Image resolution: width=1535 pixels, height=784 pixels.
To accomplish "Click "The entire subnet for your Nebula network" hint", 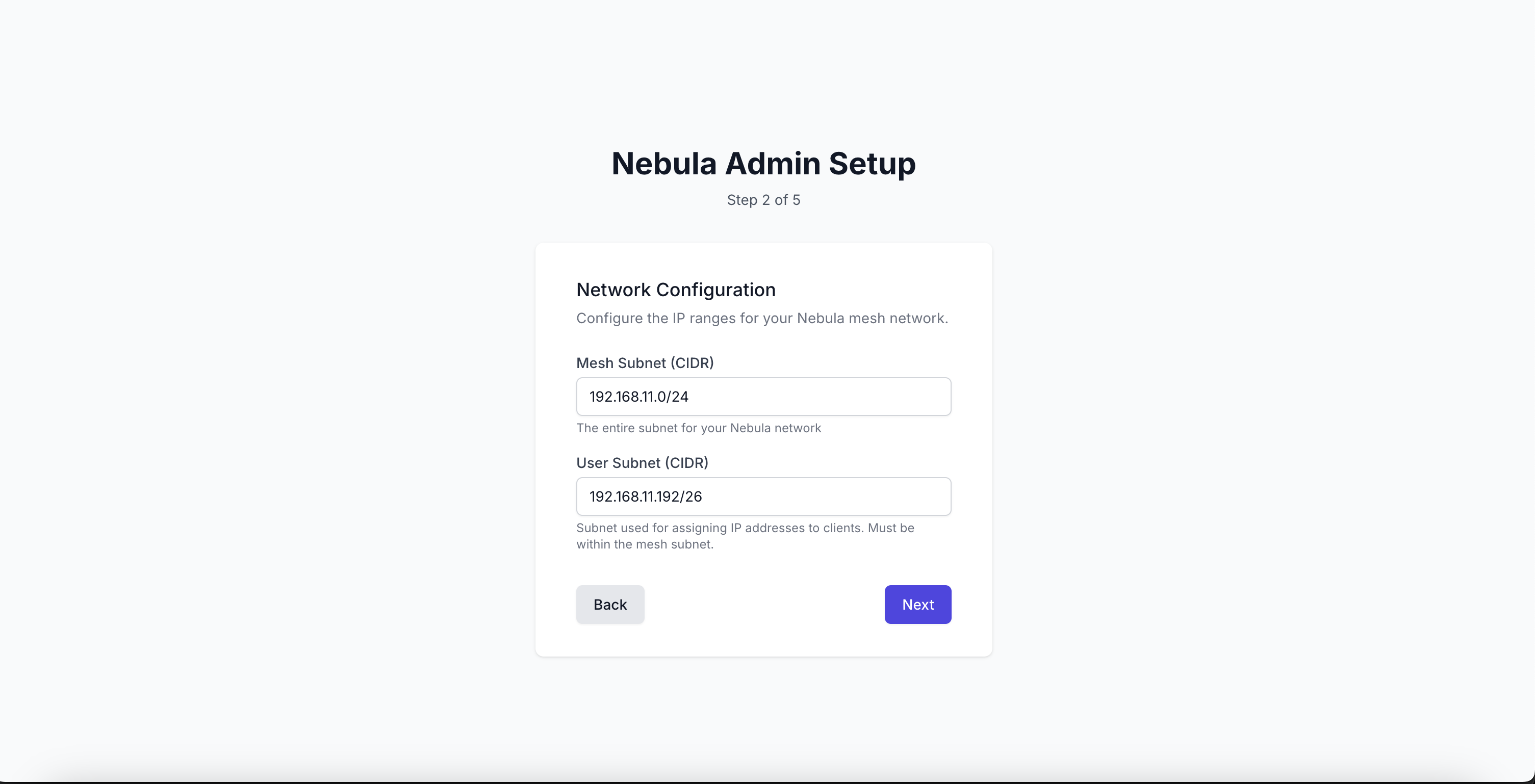I will click(x=698, y=428).
